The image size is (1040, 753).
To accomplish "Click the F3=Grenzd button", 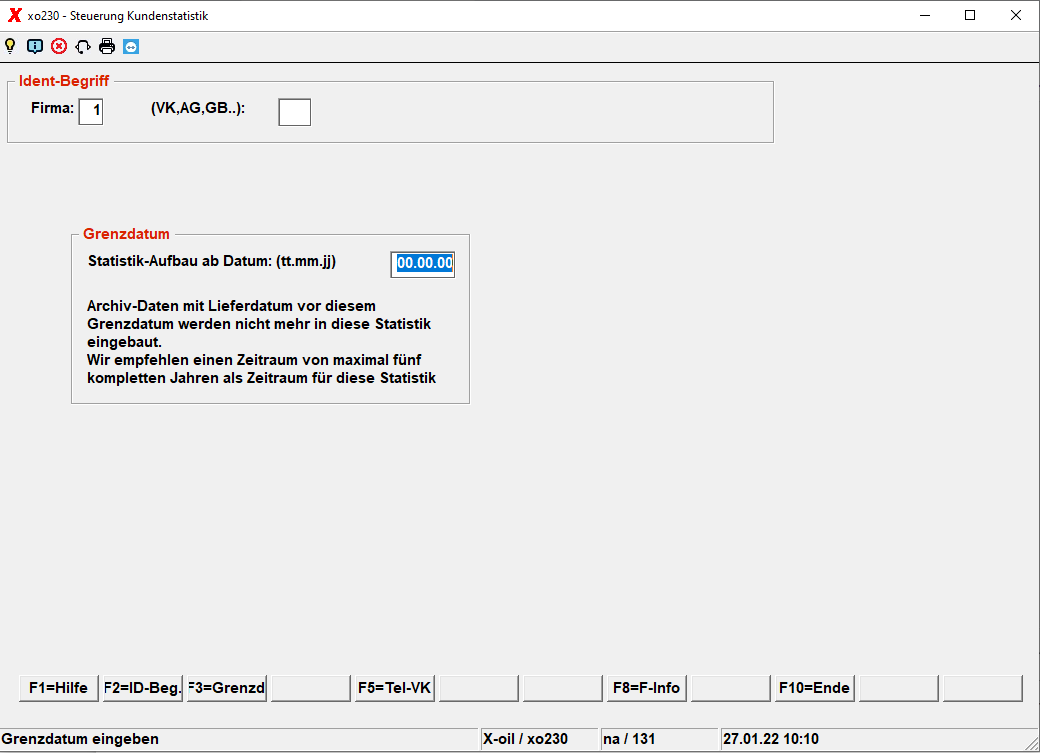I will click(227, 688).
